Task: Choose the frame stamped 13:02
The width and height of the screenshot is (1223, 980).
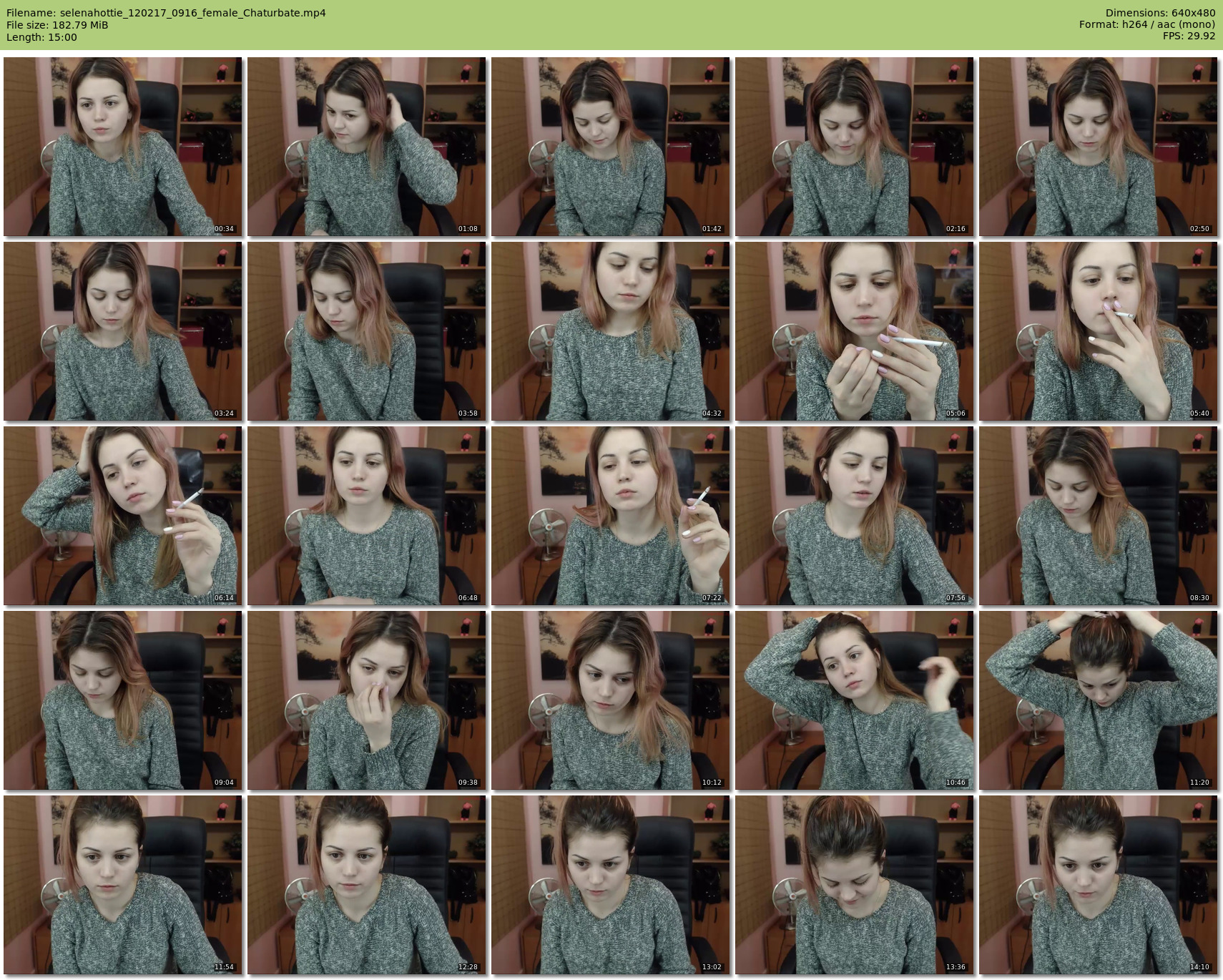Action: pyautogui.click(x=611, y=885)
